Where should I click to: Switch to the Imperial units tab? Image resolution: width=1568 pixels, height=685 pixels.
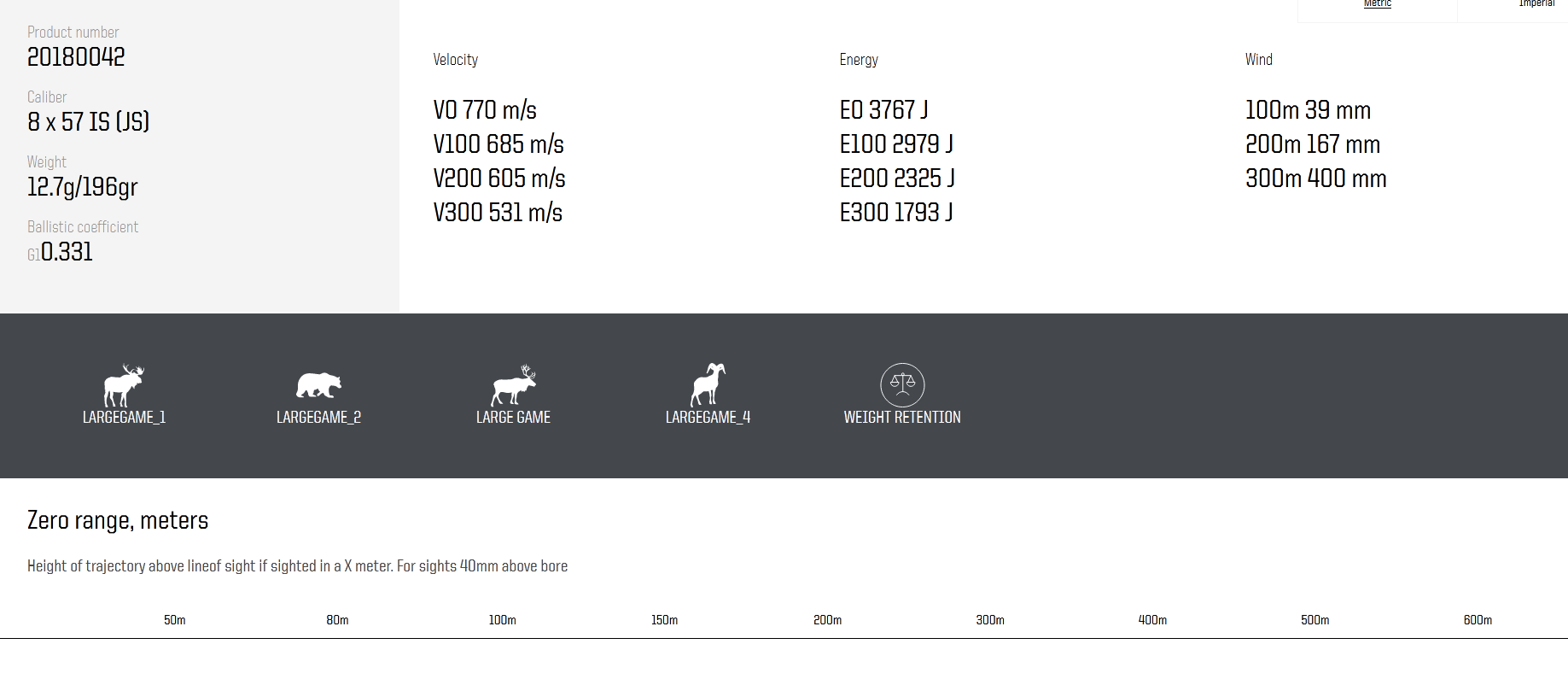(x=1536, y=5)
